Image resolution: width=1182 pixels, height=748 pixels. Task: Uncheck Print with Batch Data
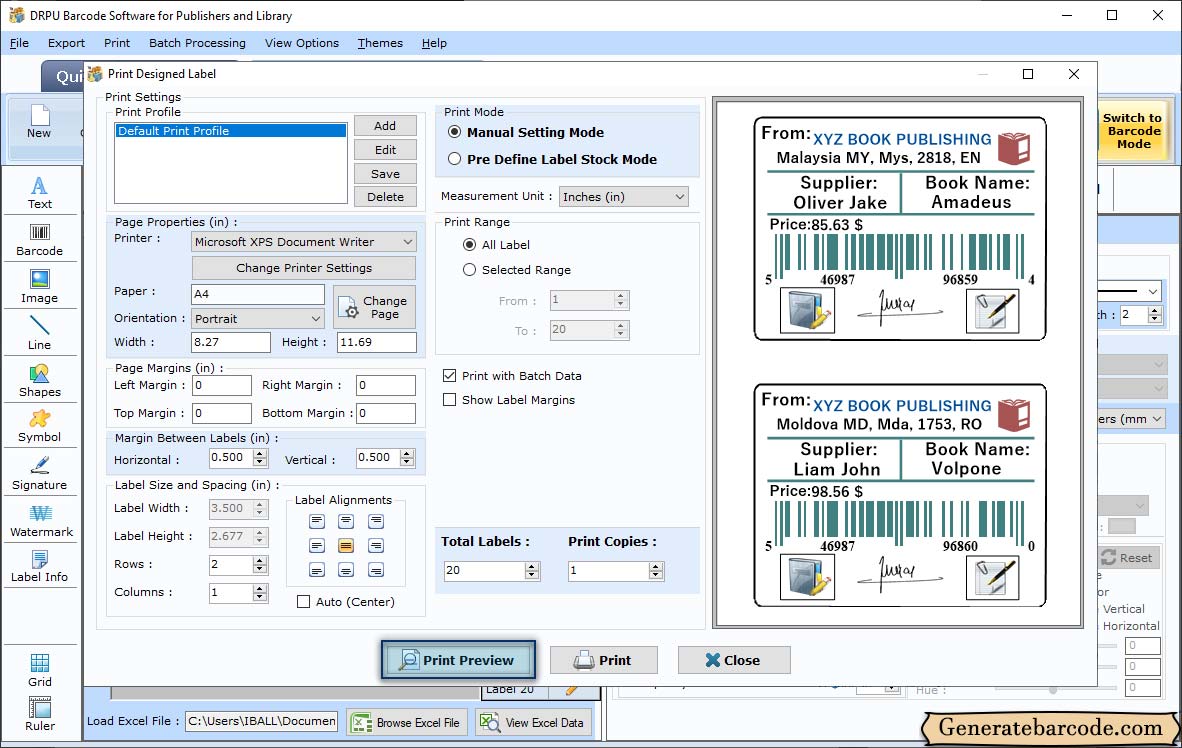click(x=449, y=376)
